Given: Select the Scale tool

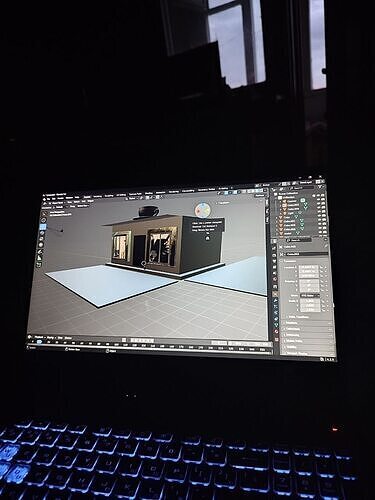Looking at the screenshot, I should coord(41,239).
